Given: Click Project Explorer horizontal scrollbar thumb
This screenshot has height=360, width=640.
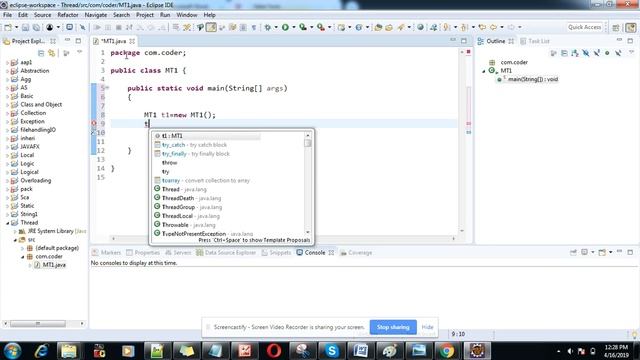Looking at the screenshot, I should point(38,324).
